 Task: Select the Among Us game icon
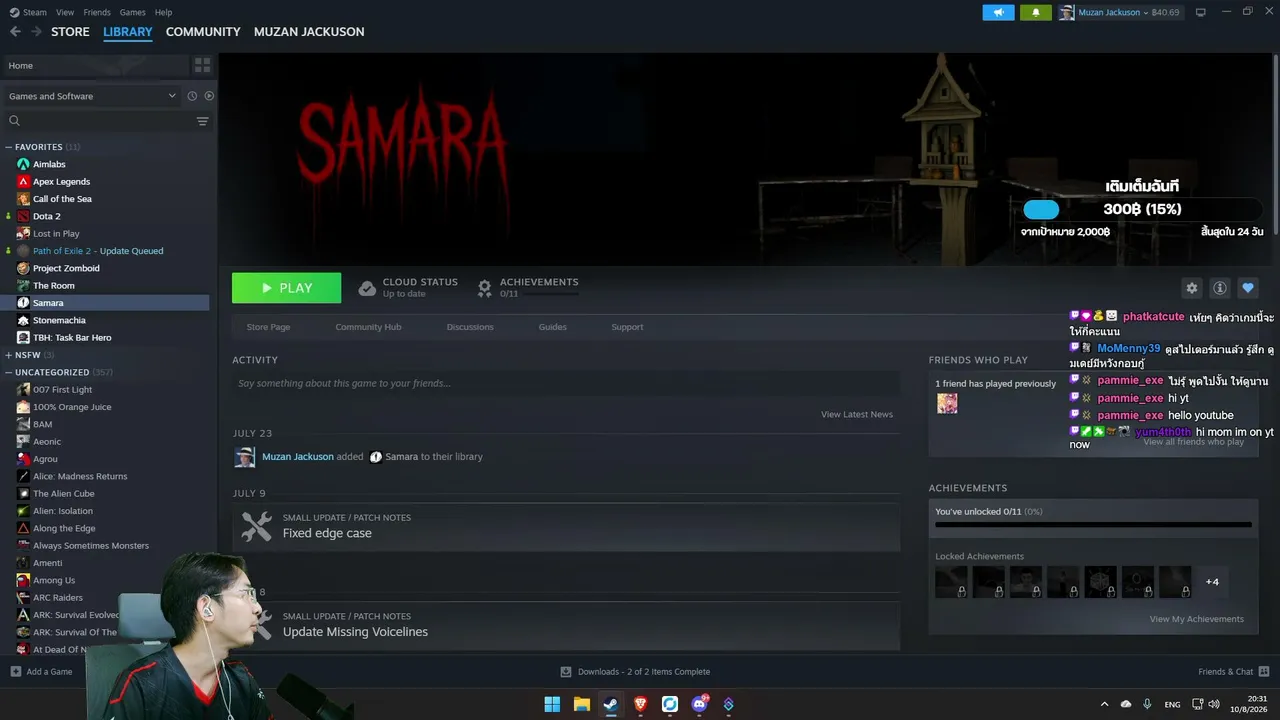23,580
